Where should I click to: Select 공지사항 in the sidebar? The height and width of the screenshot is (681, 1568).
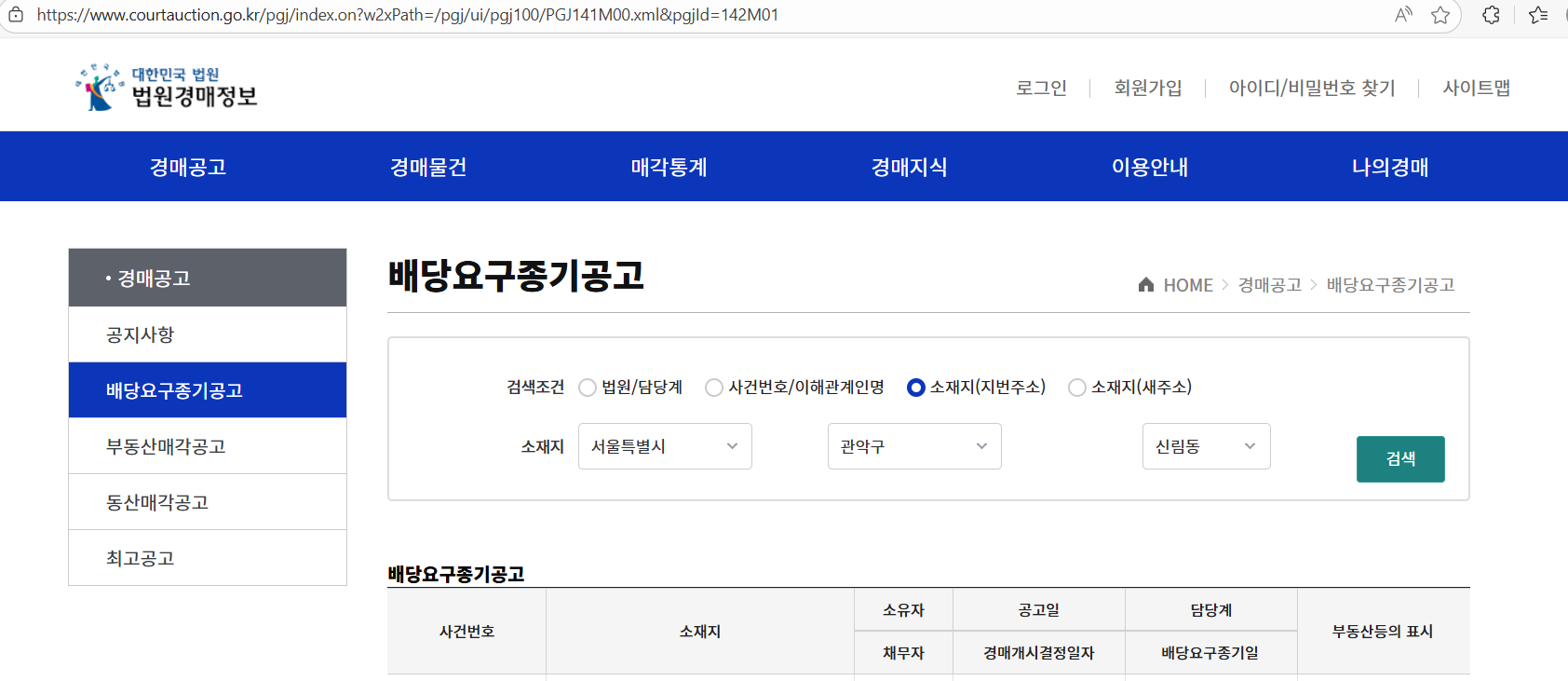point(208,334)
